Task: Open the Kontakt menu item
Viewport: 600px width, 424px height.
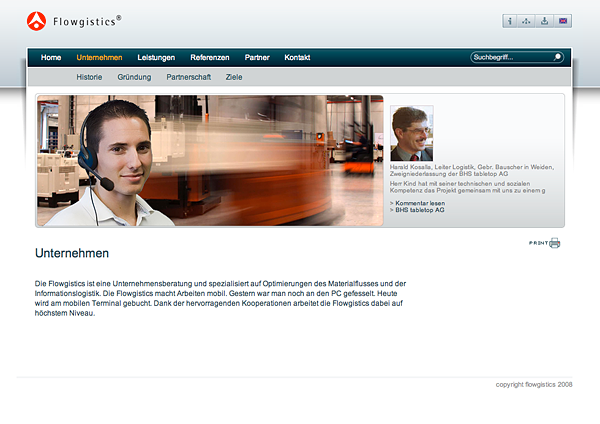Action: pyautogui.click(x=298, y=58)
